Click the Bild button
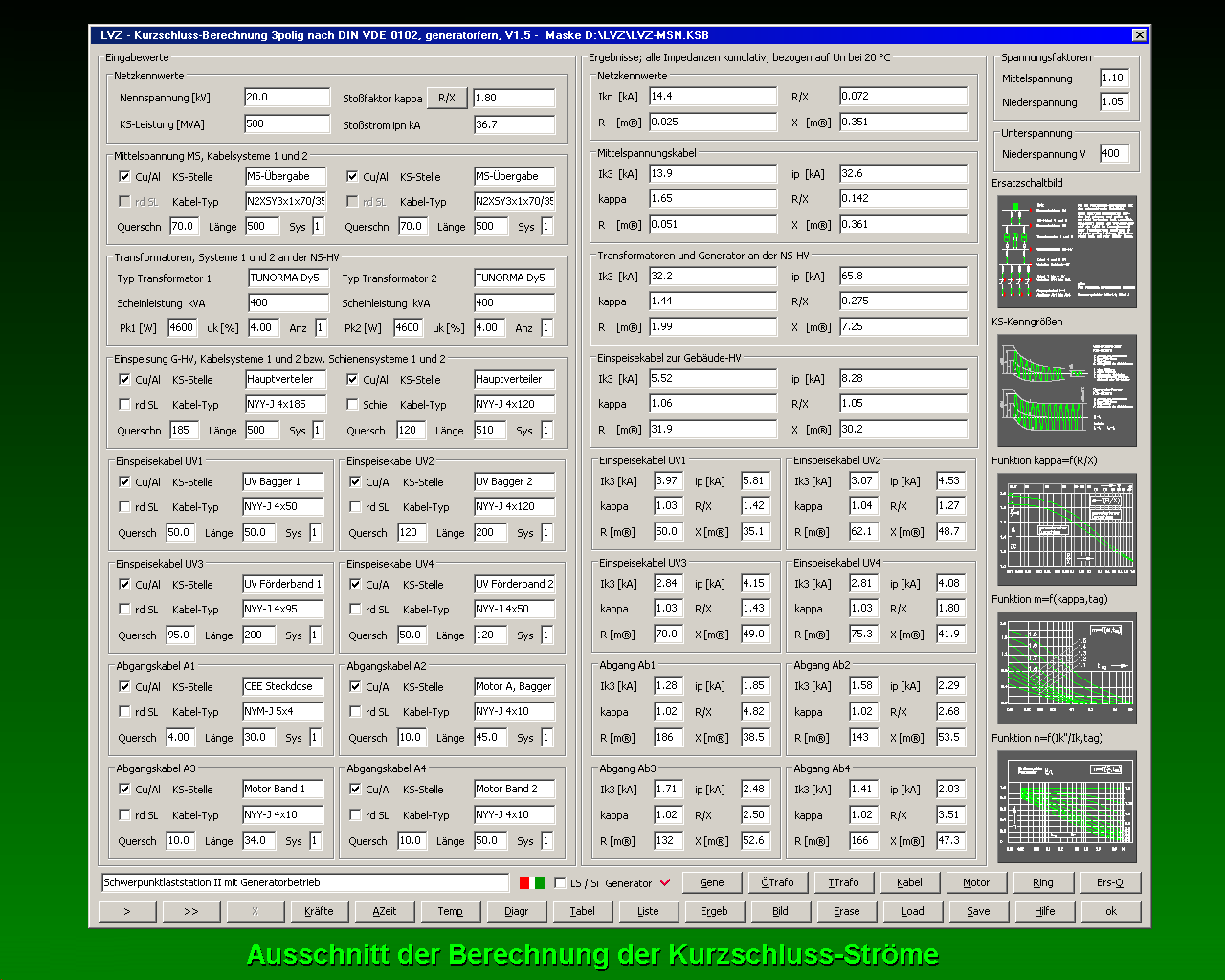Image resolution: width=1225 pixels, height=980 pixels. pos(781,911)
